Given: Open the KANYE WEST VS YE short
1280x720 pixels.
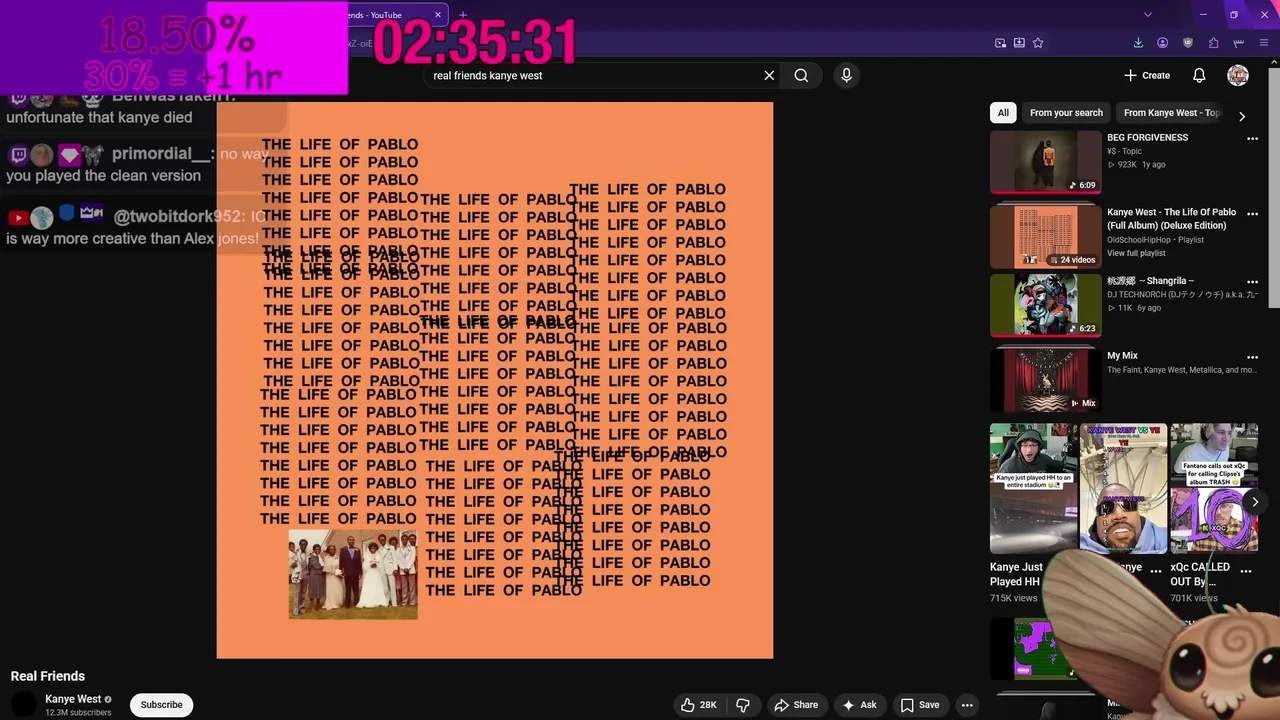Looking at the screenshot, I should pyautogui.click(x=1123, y=488).
